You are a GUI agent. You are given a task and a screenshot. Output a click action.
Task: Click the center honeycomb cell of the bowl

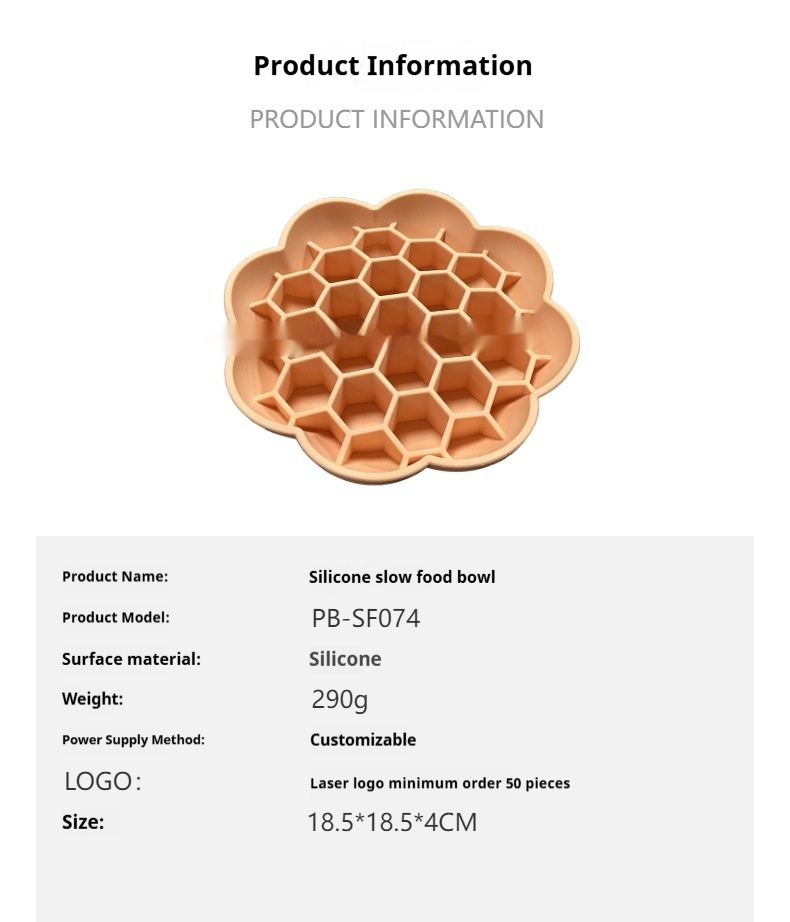(393, 322)
